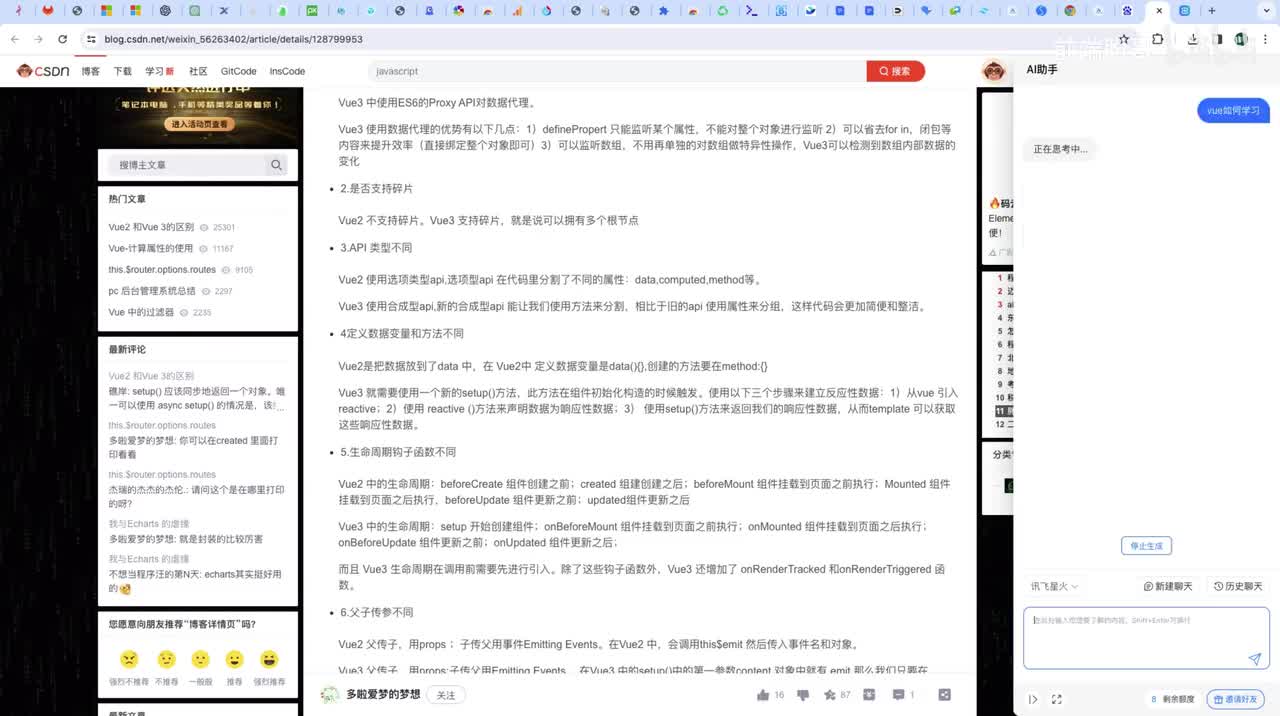The width and height of the screenshot is (1280, 716).
Task: Open the 'Vue2 和Vue 3的区别' hot article link
Action: tap(151, 228)
